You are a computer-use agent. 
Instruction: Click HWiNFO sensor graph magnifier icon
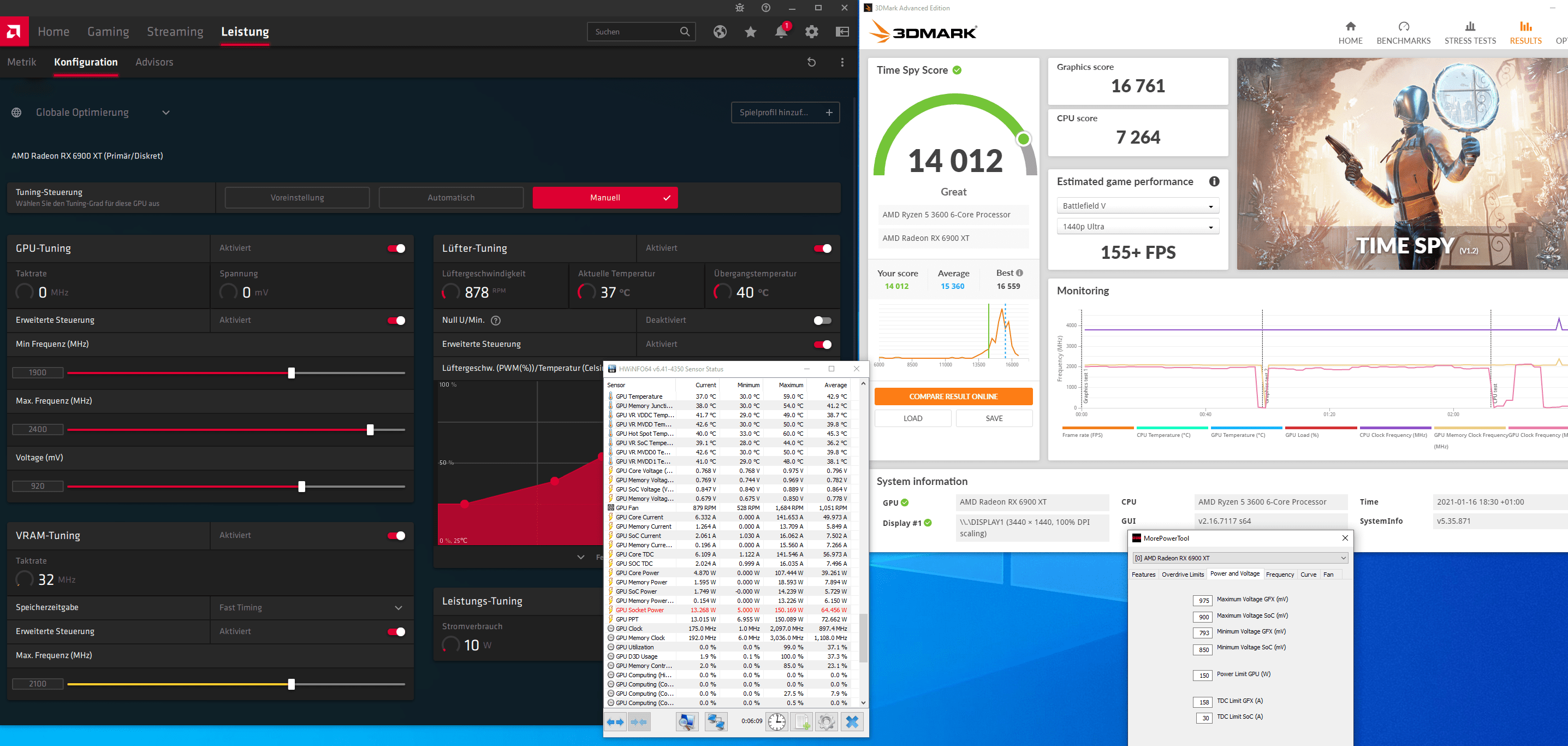coord(687,723)
